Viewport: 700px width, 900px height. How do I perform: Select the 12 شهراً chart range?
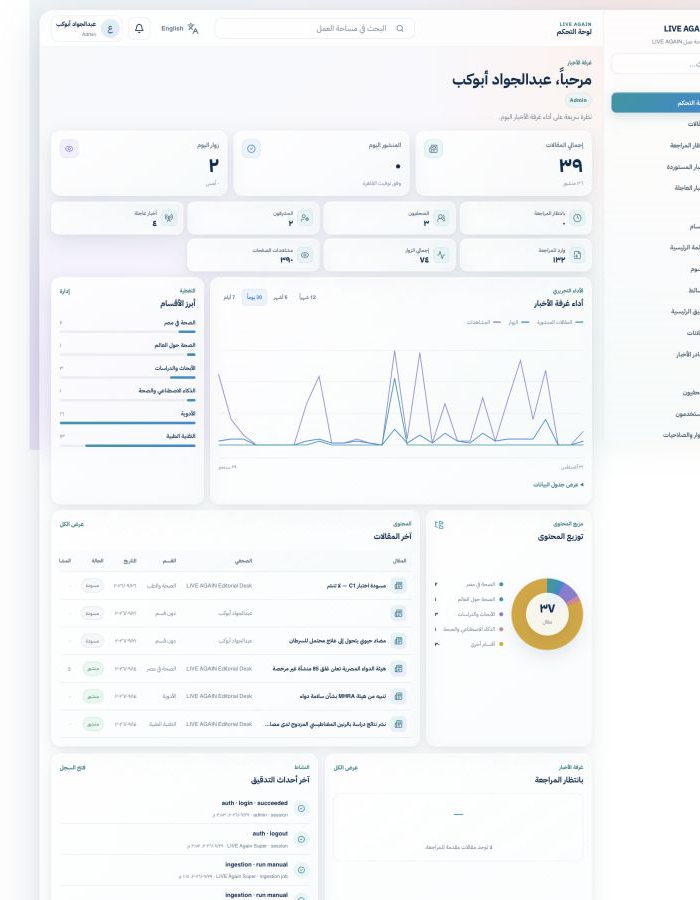click(x=308, y=297)
